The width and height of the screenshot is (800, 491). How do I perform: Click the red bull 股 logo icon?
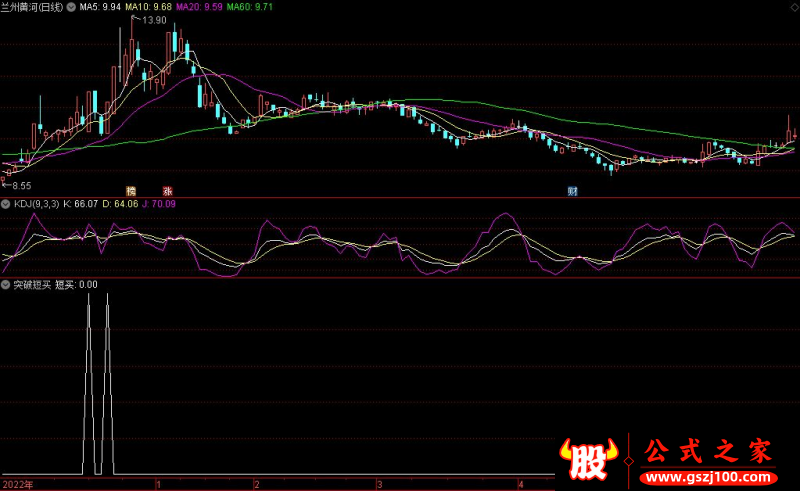(590, 458)
